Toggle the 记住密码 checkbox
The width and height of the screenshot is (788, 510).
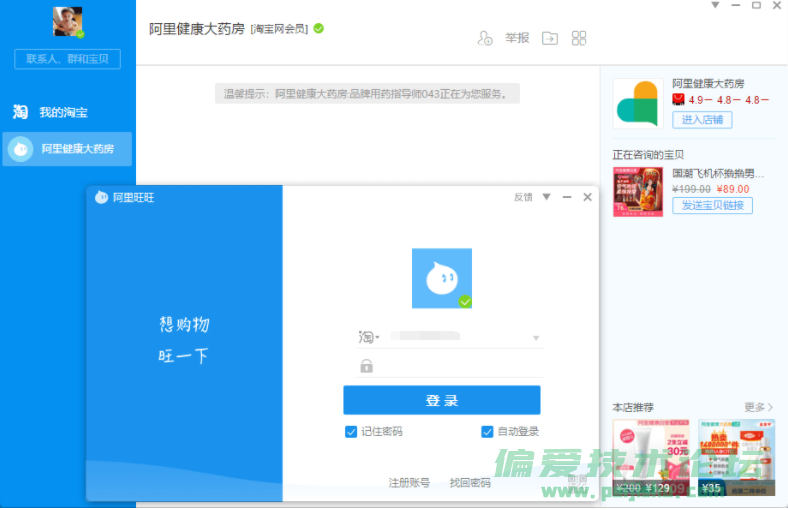[351, 432]
